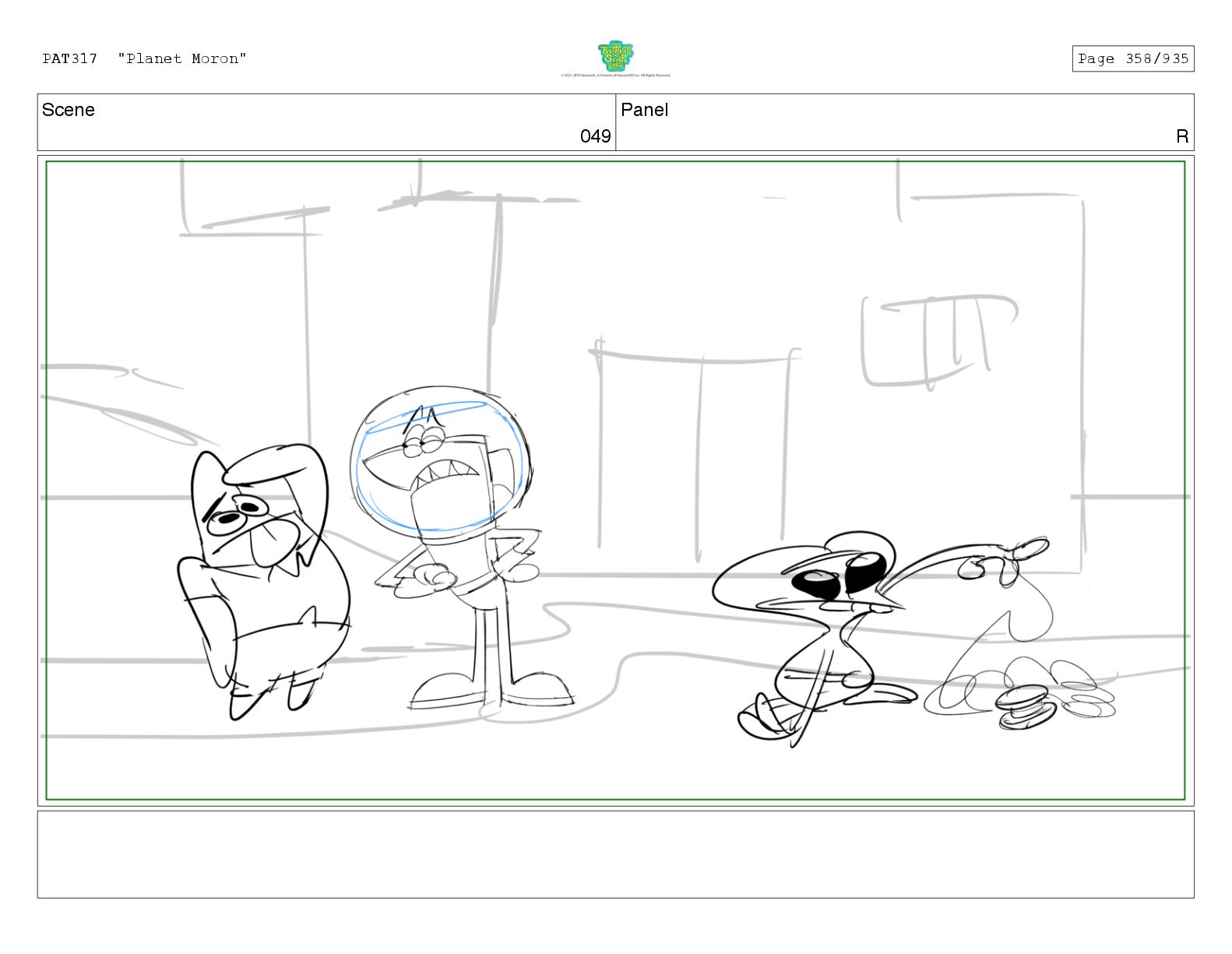Click the 'Panel' label
1232x954 pixels.
[x=645, y=110]
